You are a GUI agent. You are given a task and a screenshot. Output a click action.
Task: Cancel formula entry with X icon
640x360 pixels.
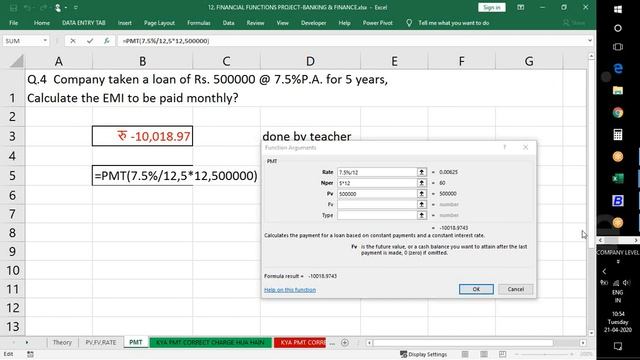click(73, 41)
